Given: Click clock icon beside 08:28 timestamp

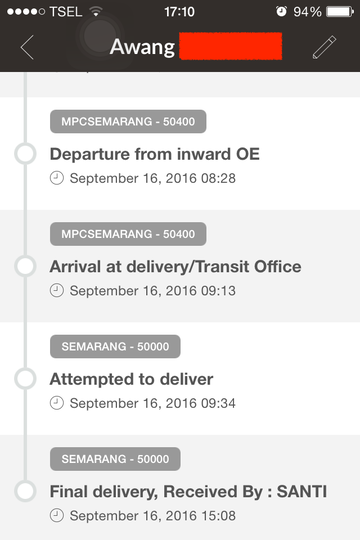Looking at the screenshot, I should (x=57, y=178).
